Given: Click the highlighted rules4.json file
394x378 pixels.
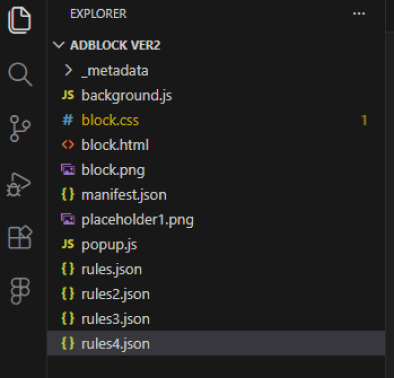Looking at the screenshot, I should tap(216, 343).
